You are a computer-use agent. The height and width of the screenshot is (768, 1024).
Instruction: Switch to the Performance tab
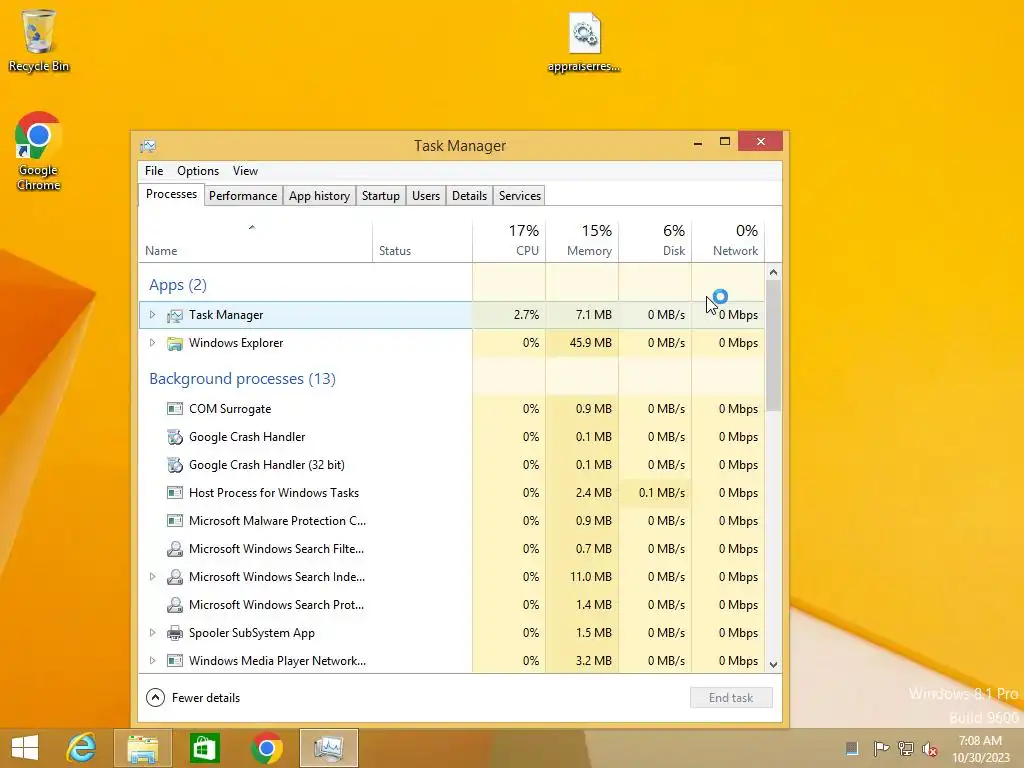pos(243,196)
